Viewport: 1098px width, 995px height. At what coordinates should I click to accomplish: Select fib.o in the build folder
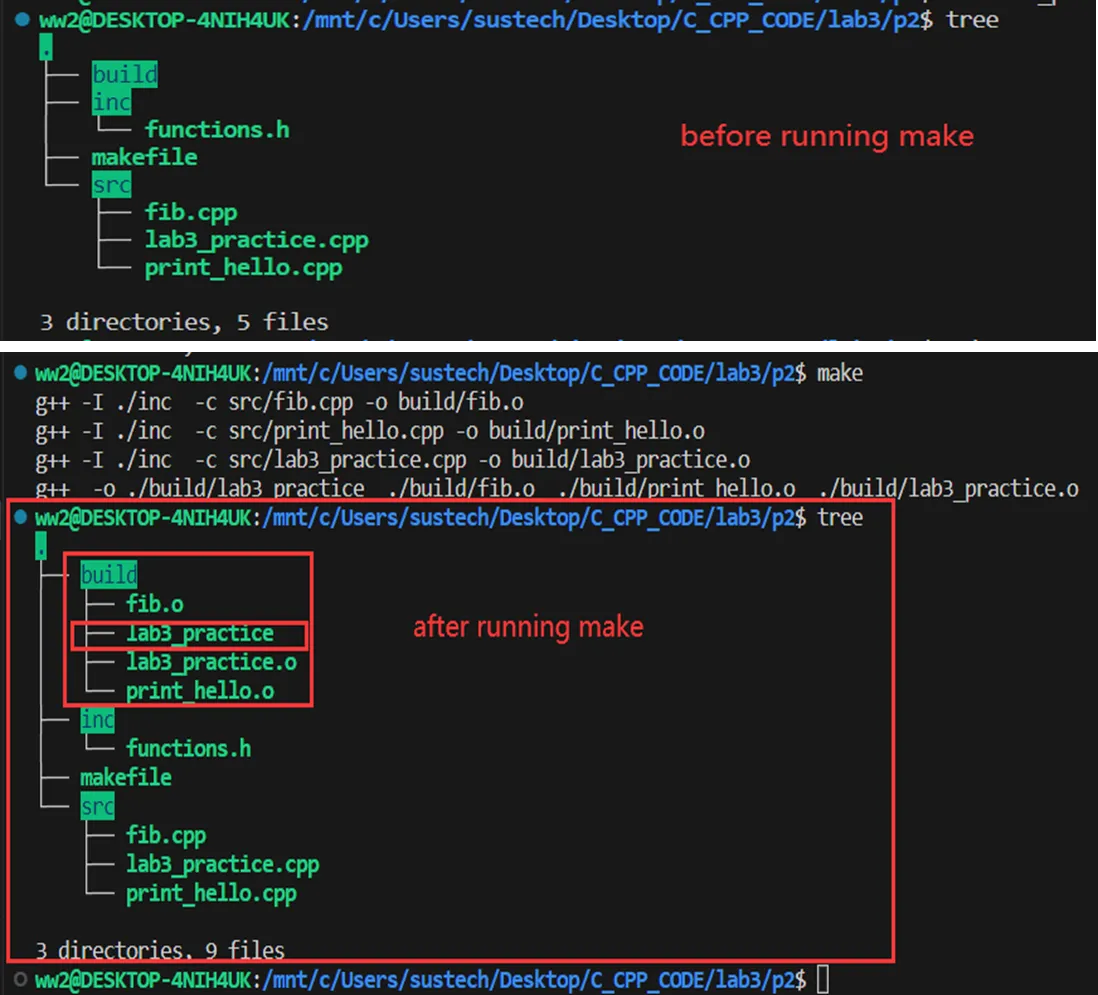click(x=154, y=604)
